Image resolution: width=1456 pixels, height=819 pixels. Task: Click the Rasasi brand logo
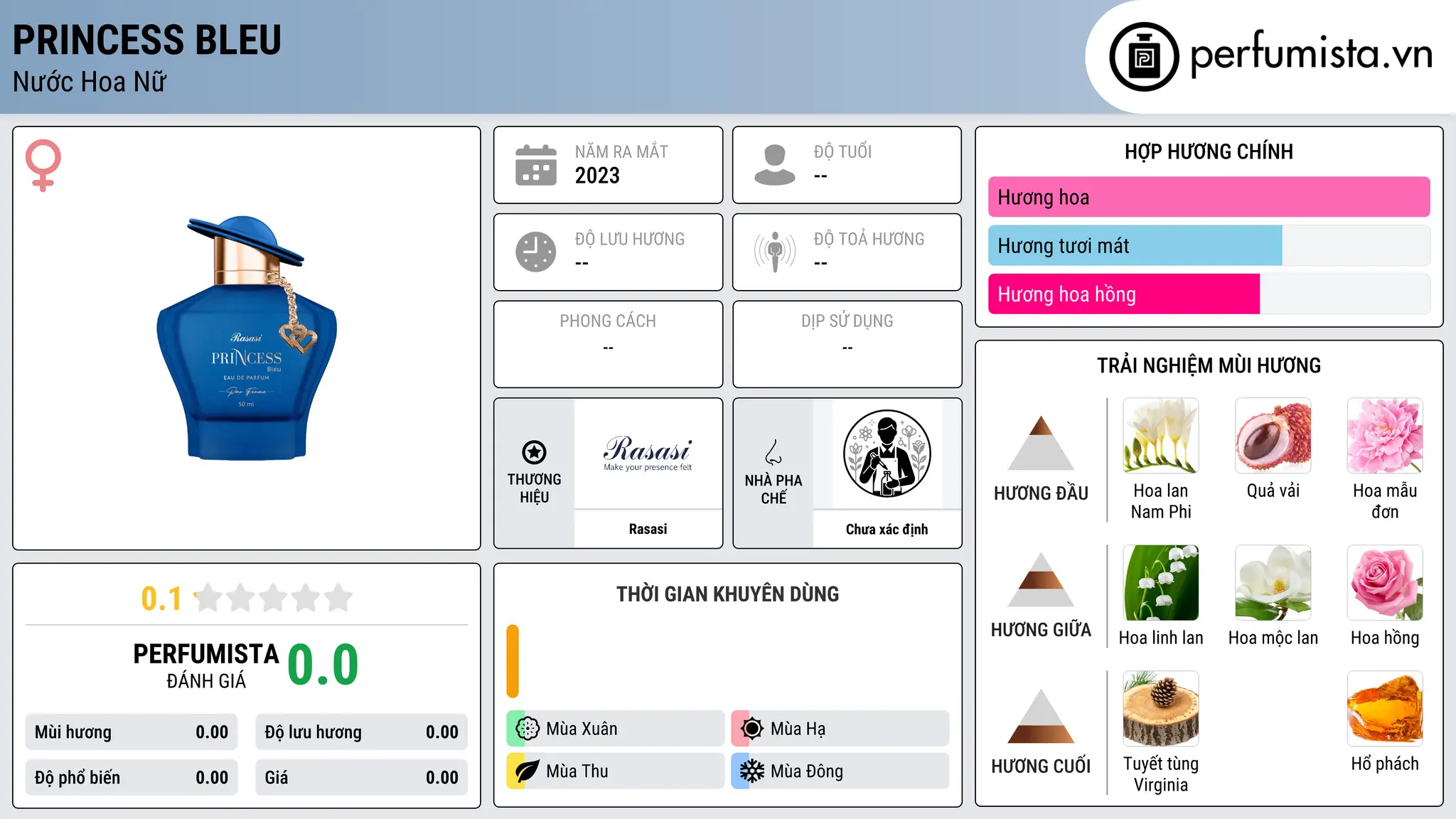(x=648, y=453)
